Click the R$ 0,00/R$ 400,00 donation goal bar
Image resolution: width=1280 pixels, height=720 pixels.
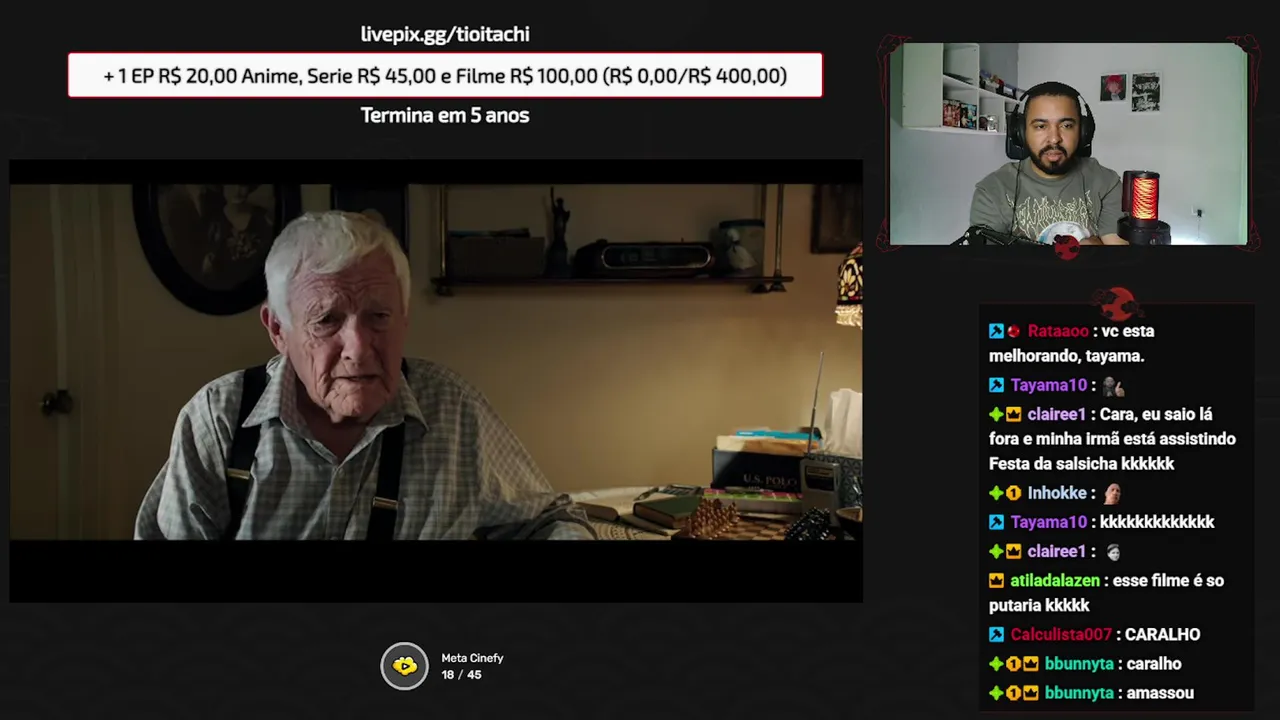point(445,76)
